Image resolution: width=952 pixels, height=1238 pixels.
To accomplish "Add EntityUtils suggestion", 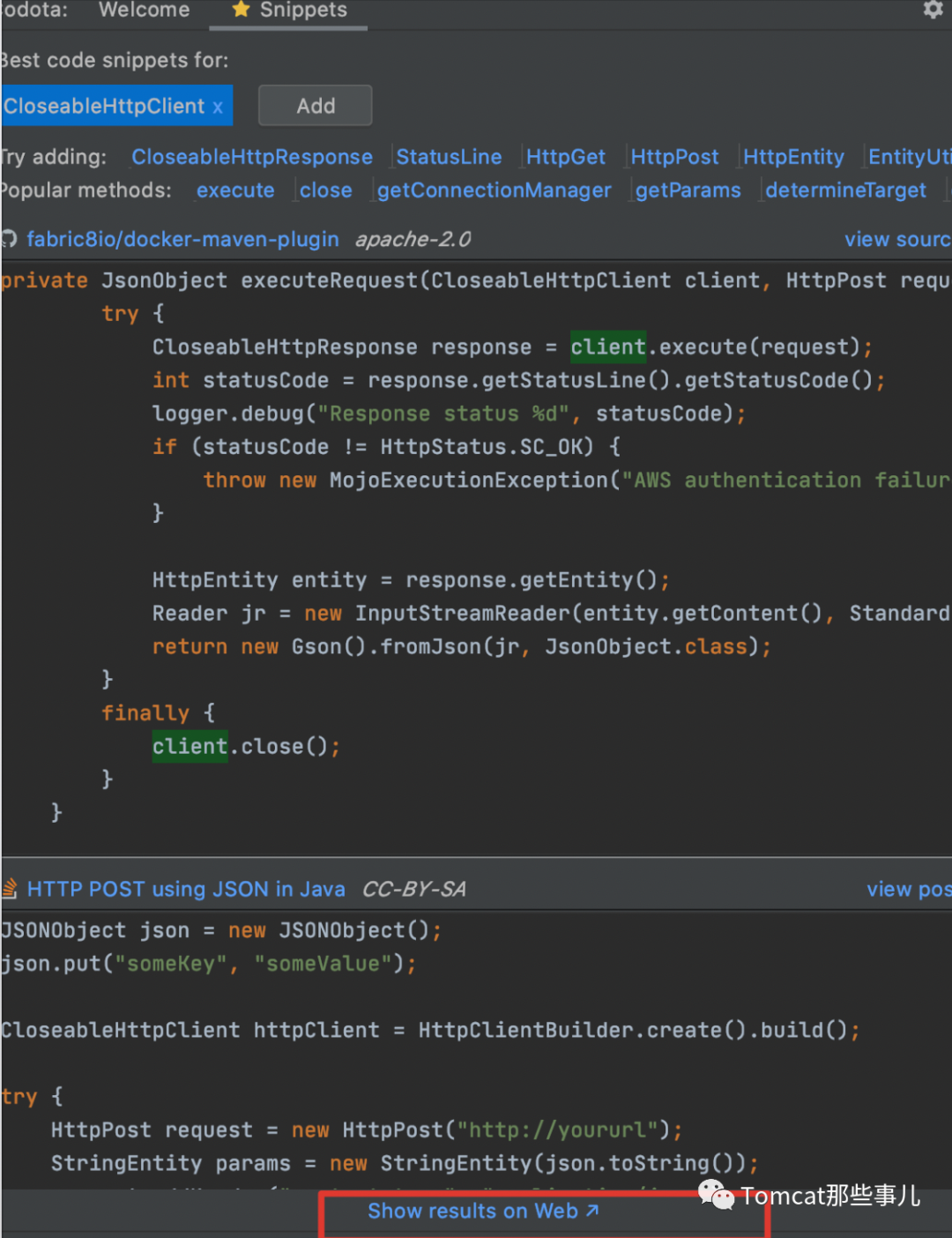I will [910, 157].
